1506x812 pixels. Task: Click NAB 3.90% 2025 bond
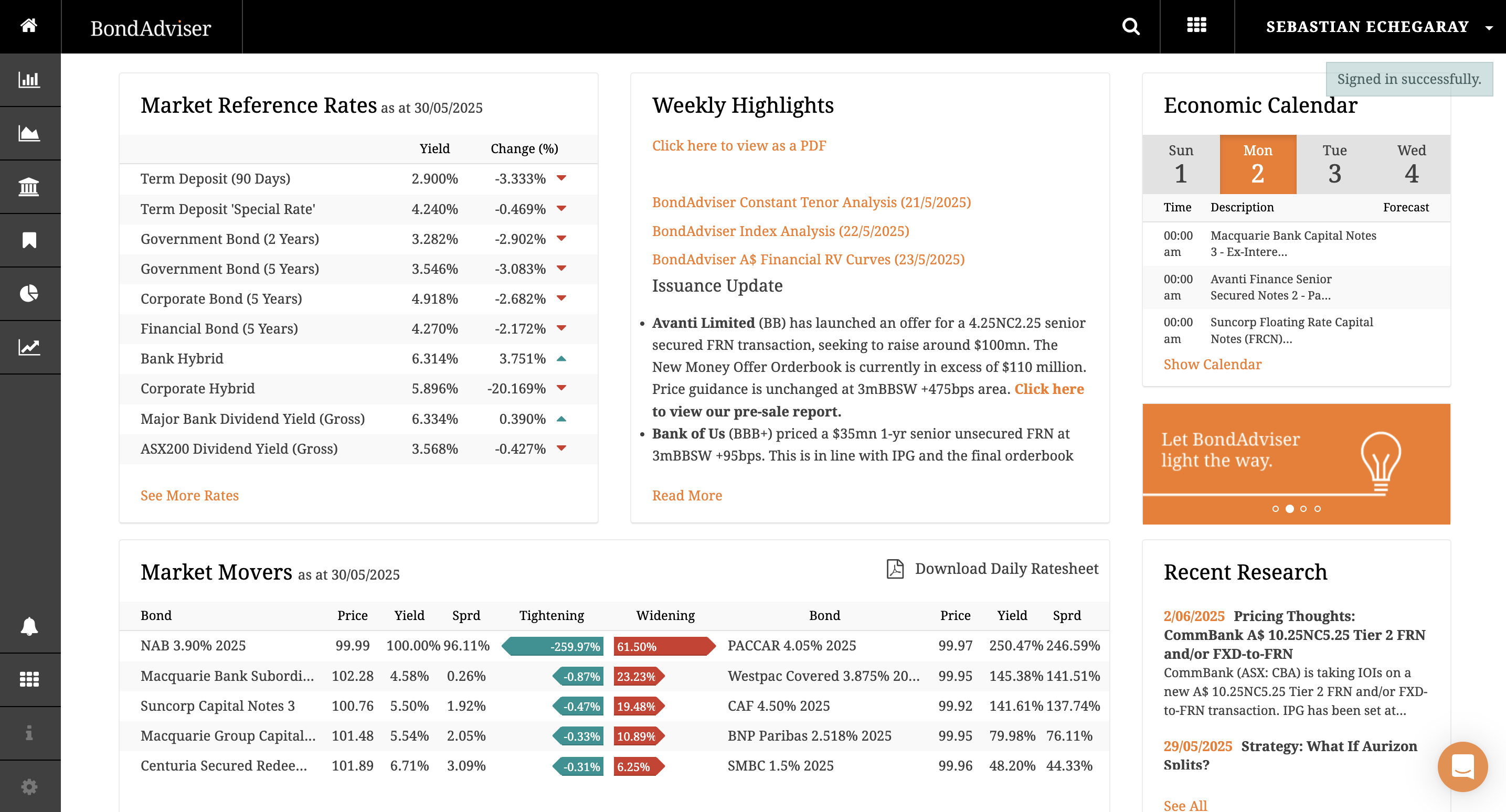coord(193,645)
